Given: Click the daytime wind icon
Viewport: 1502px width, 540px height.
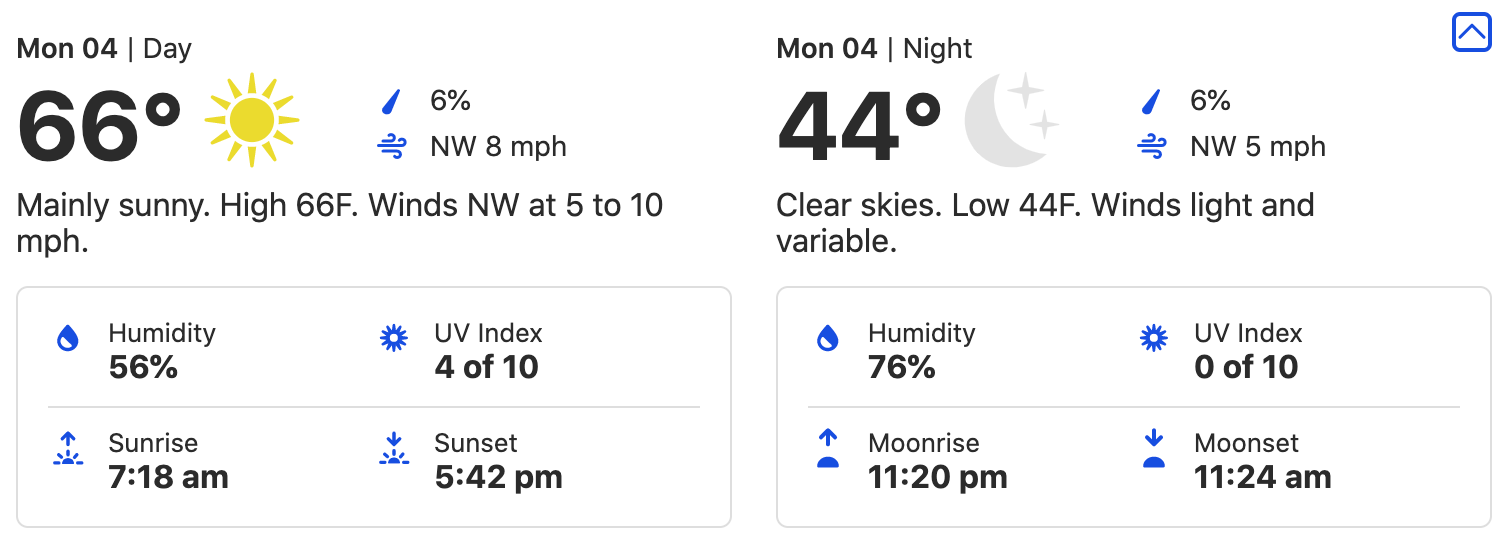Looking at the screenshot, I should pos(391,147).
